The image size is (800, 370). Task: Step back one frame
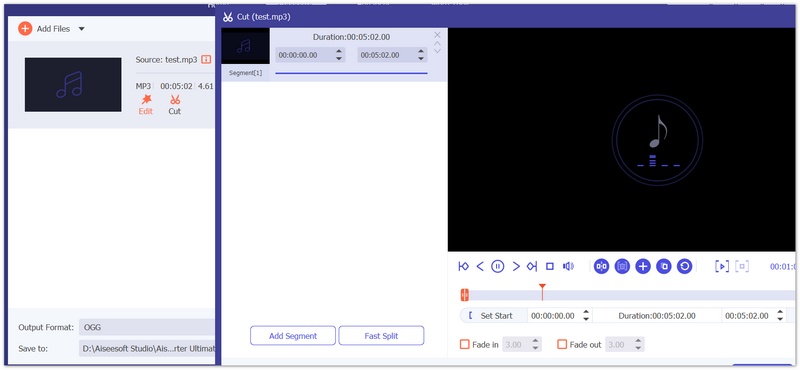[x=480, y=266]
